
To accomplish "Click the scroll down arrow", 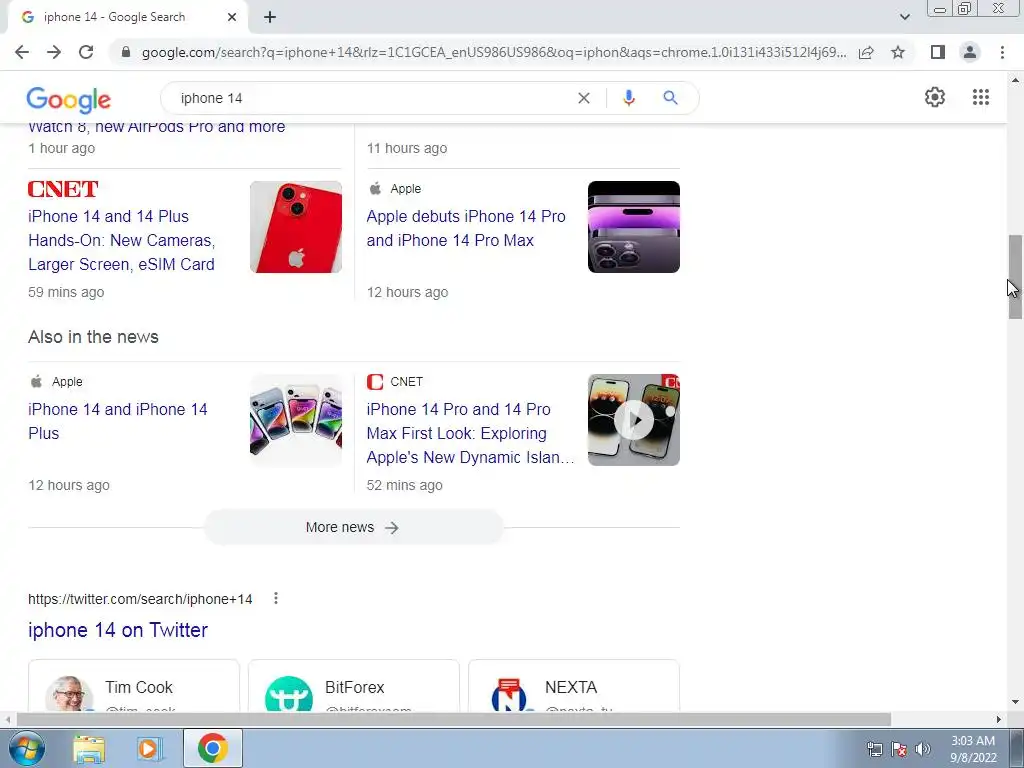I will tap(1015, 703).
